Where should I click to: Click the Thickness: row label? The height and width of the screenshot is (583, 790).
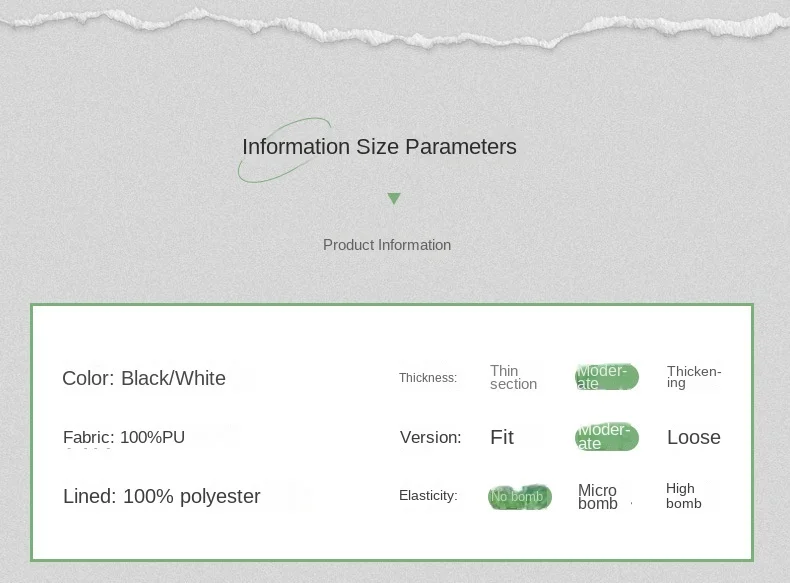pos(427,378)
